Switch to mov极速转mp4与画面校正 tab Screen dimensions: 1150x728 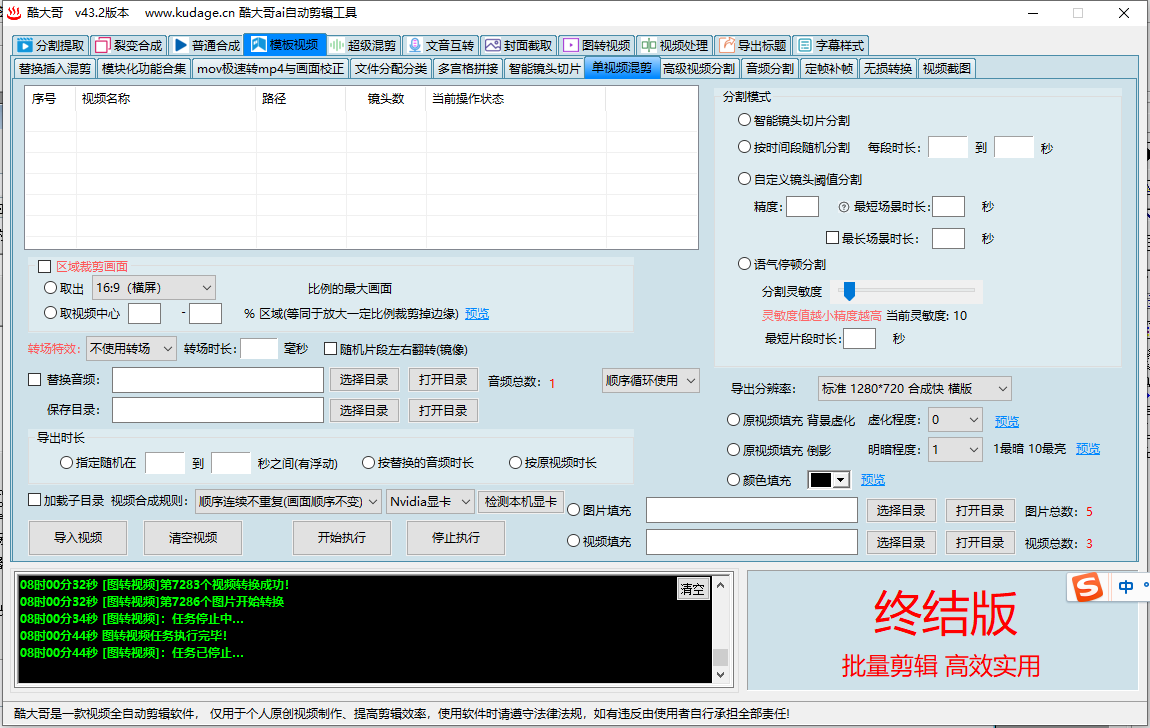[271, 69]
